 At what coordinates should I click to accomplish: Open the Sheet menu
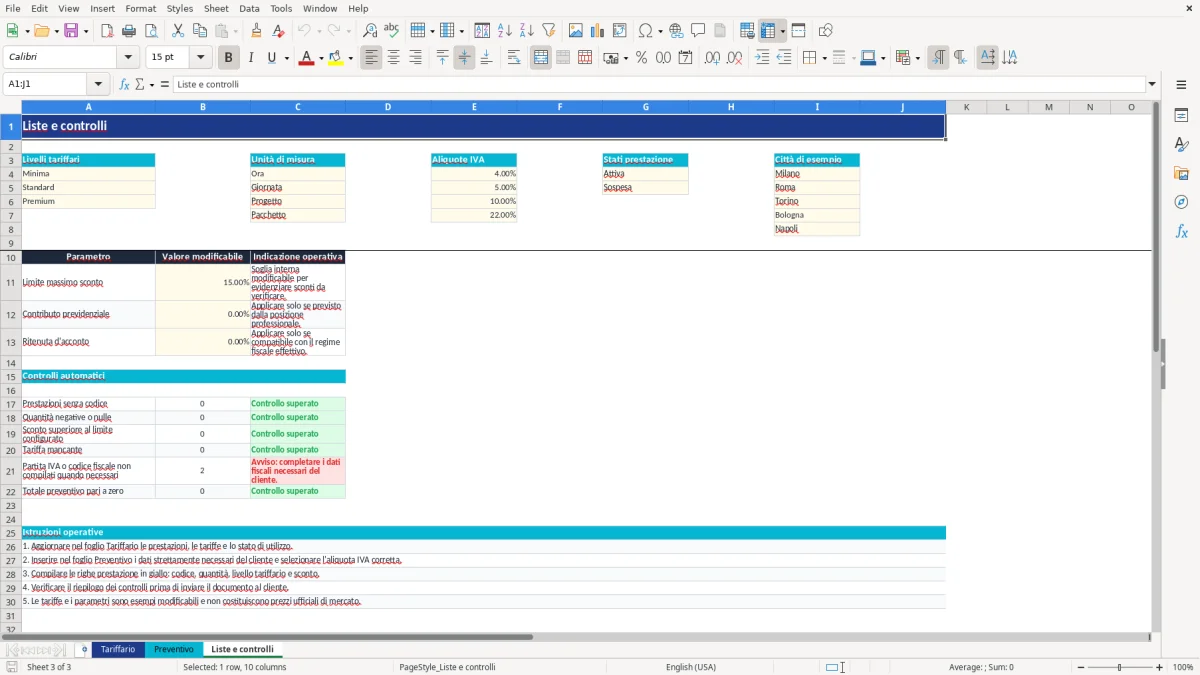coord(216,8)
